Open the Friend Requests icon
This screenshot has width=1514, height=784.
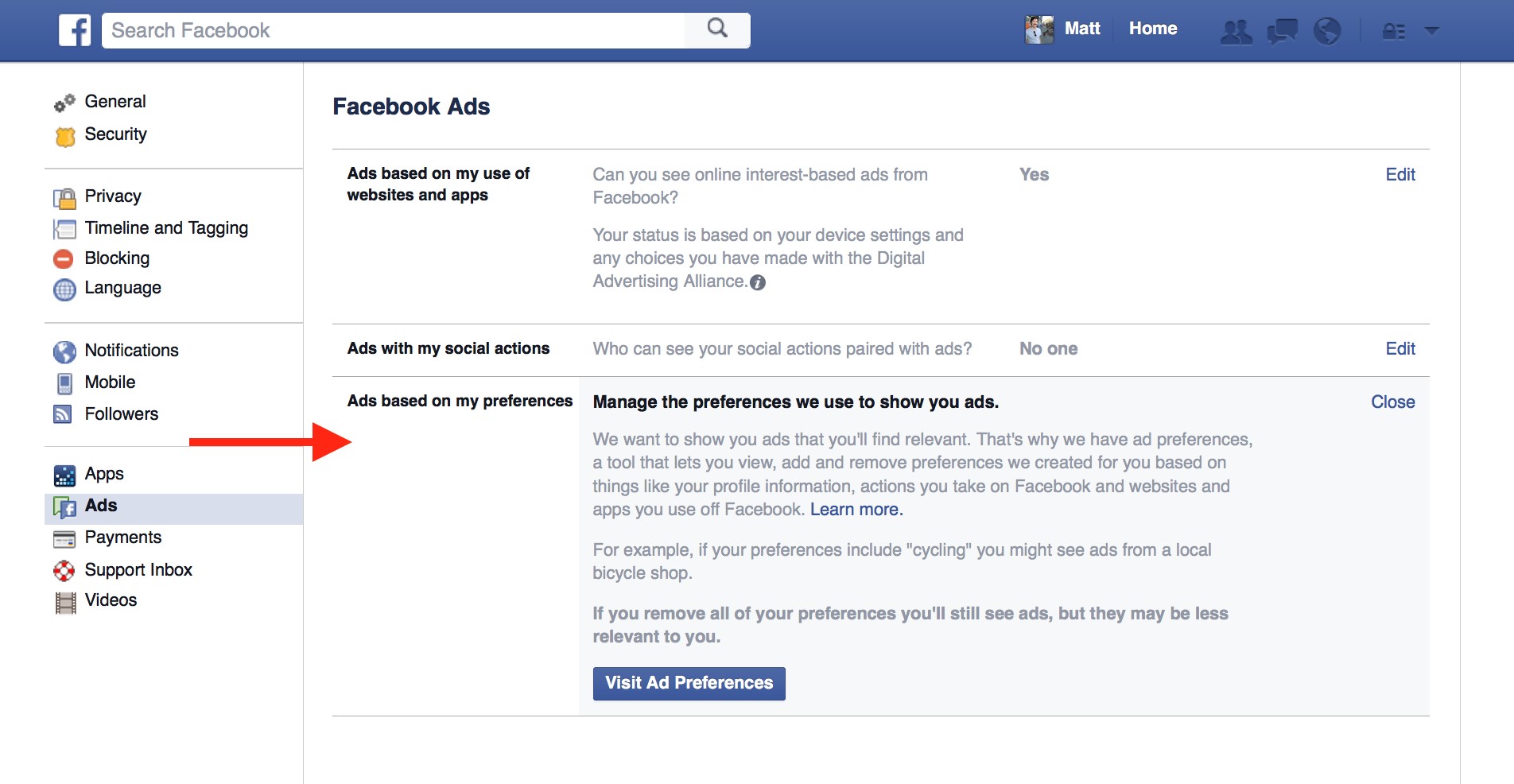pos(1236,31)
